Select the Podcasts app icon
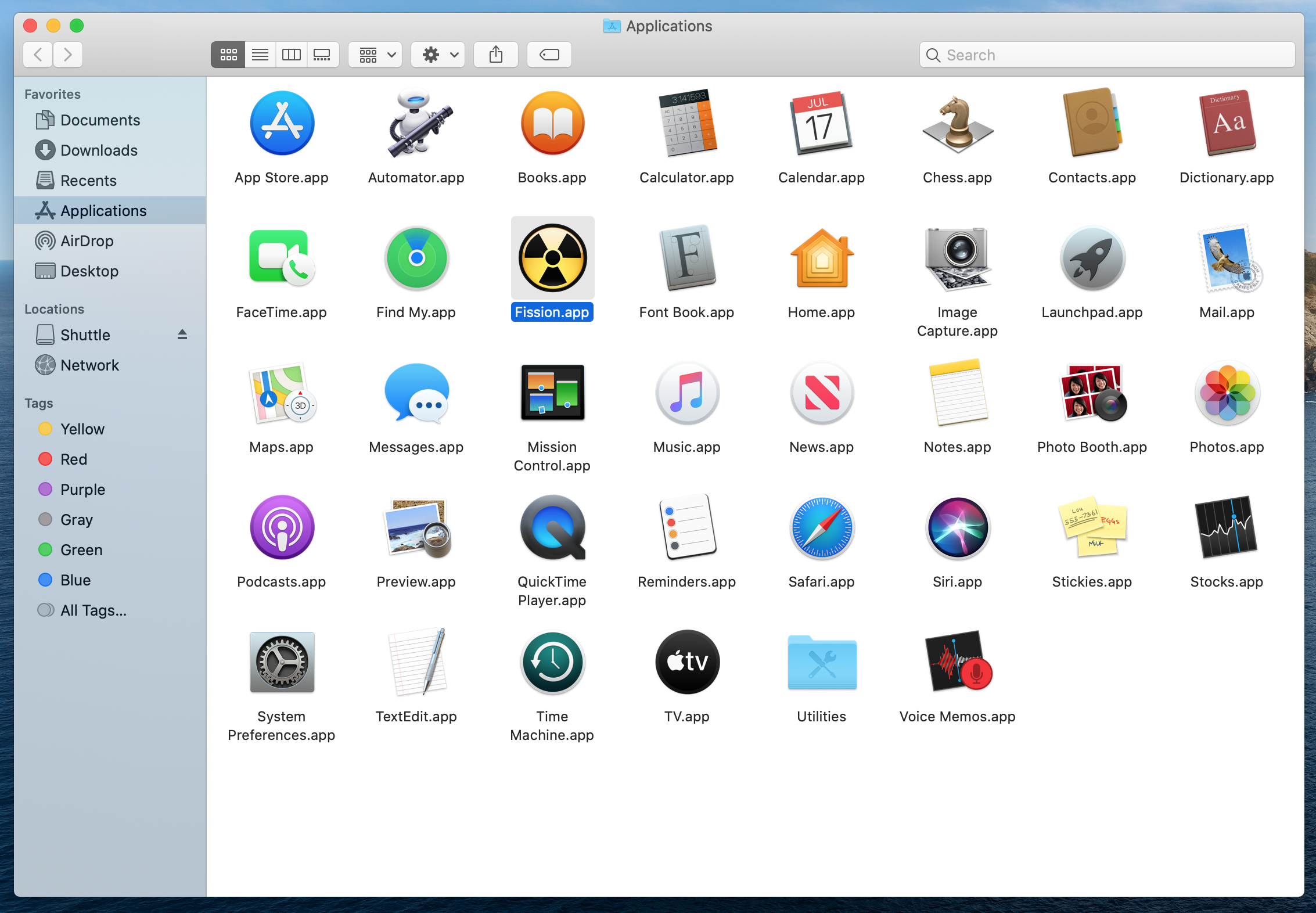 [282, 527]
